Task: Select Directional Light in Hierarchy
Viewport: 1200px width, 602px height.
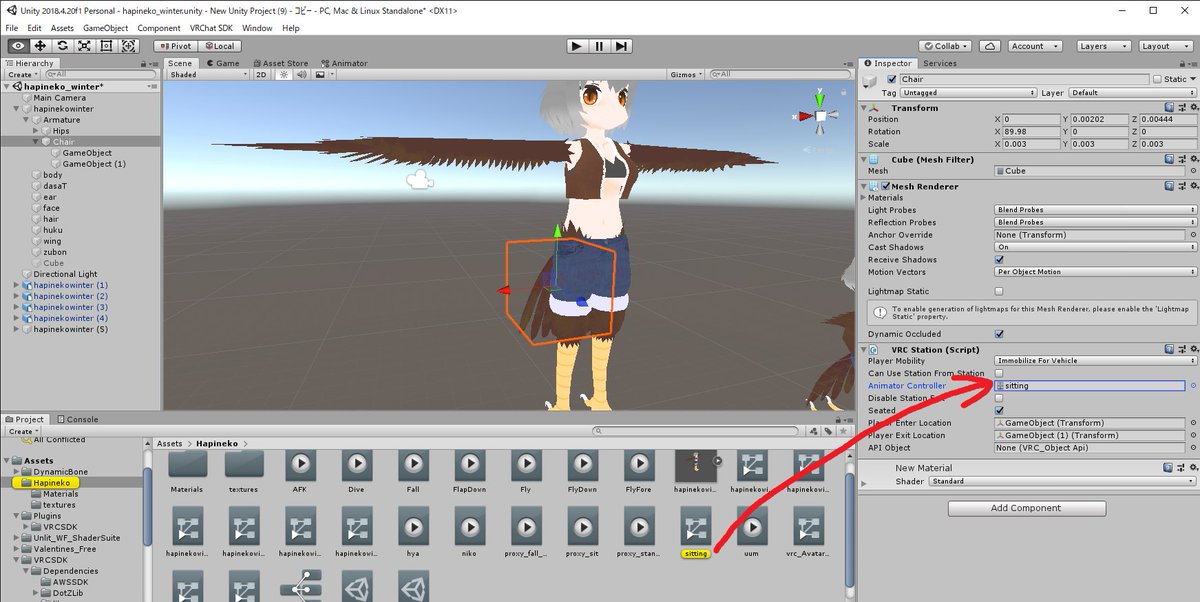Action: tap(65, 274)
